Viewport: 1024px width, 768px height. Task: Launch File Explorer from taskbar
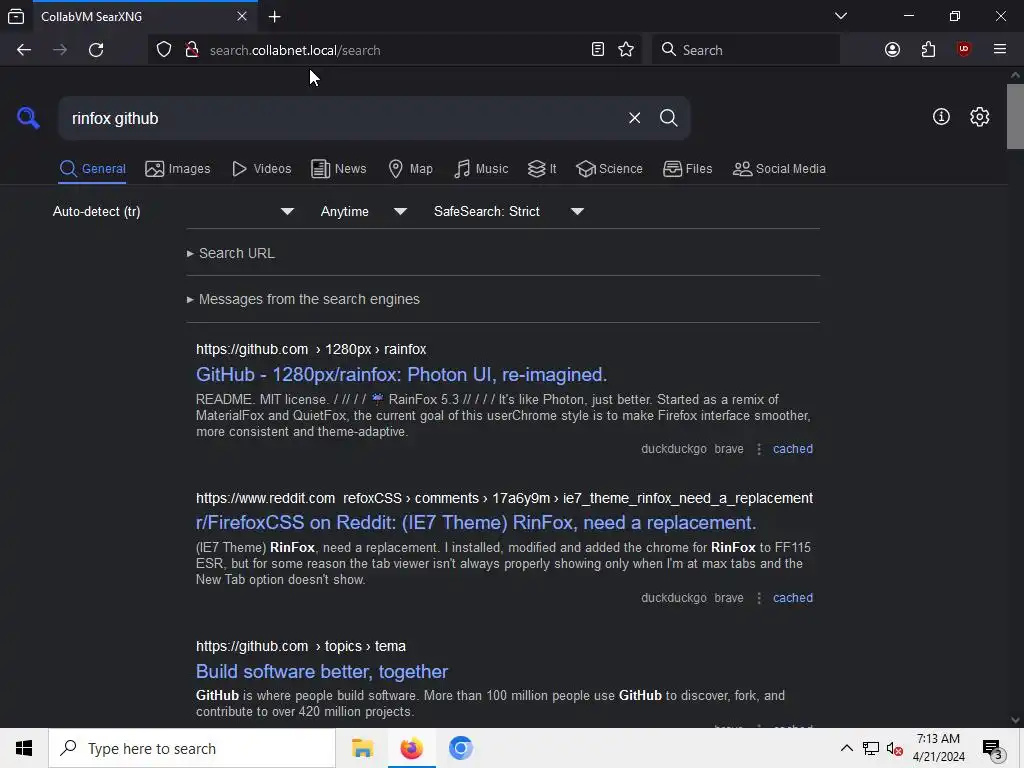tap(362, 748)
